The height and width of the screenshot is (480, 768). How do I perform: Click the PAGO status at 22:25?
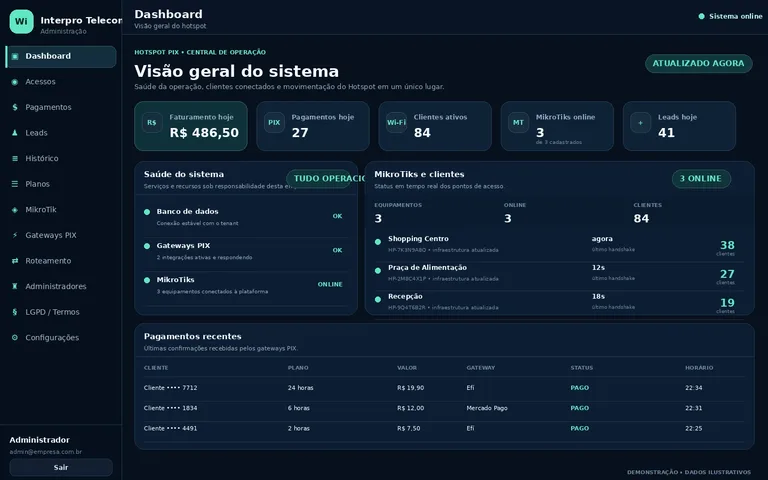(579, 429)
